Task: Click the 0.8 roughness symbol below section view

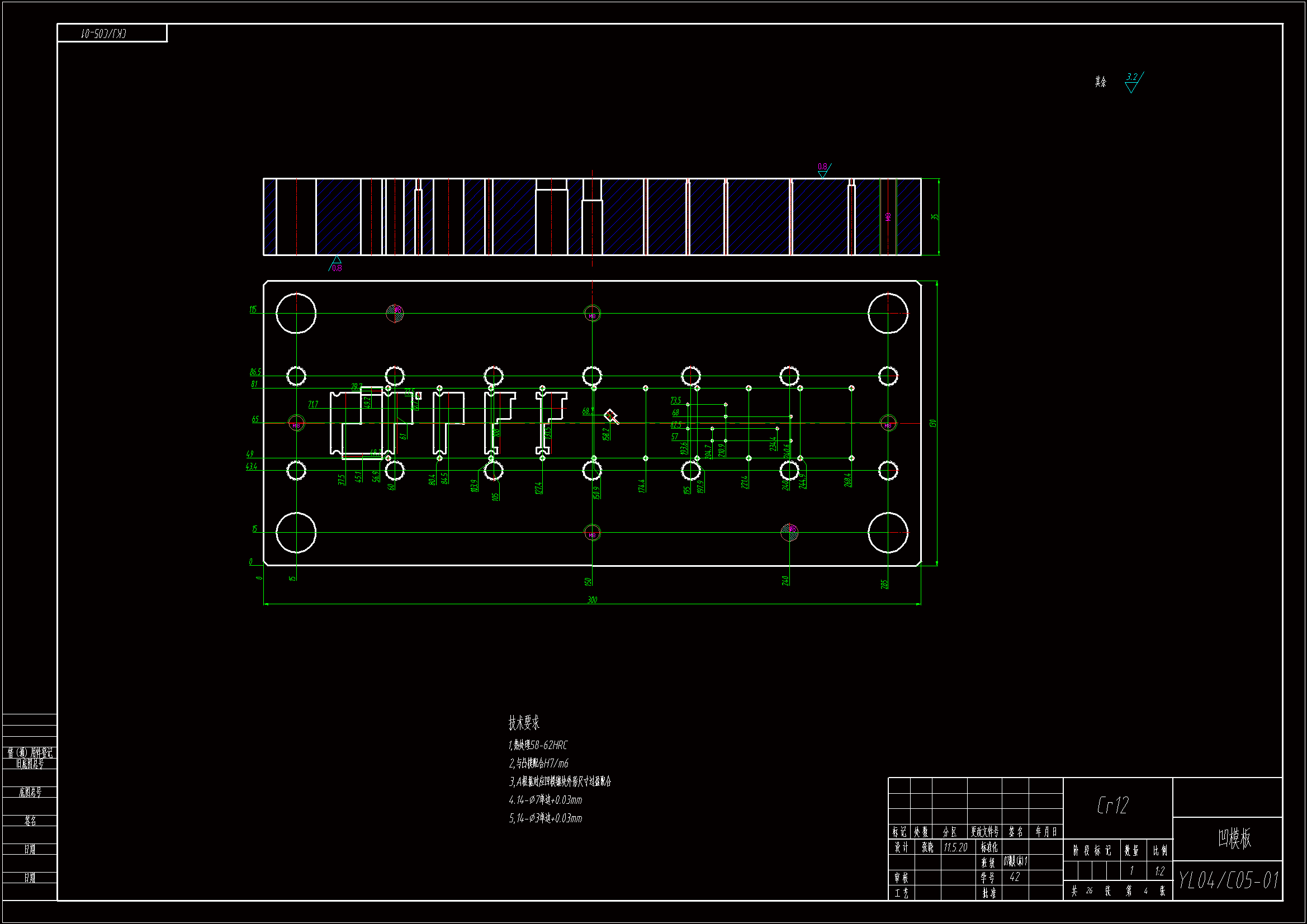Action: tap(336, 264)
